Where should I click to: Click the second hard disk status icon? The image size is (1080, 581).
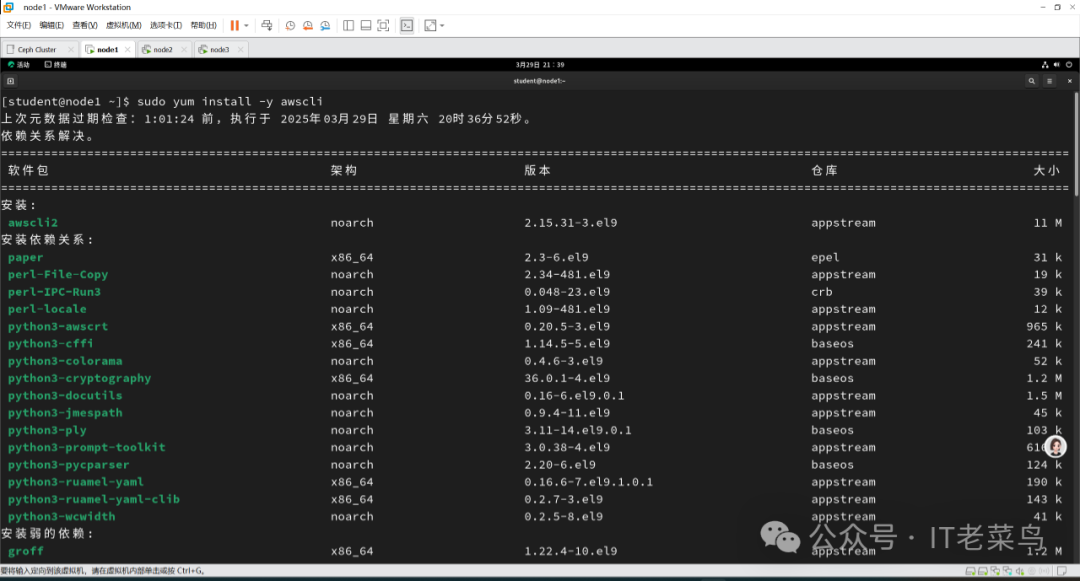click(983, 571)
